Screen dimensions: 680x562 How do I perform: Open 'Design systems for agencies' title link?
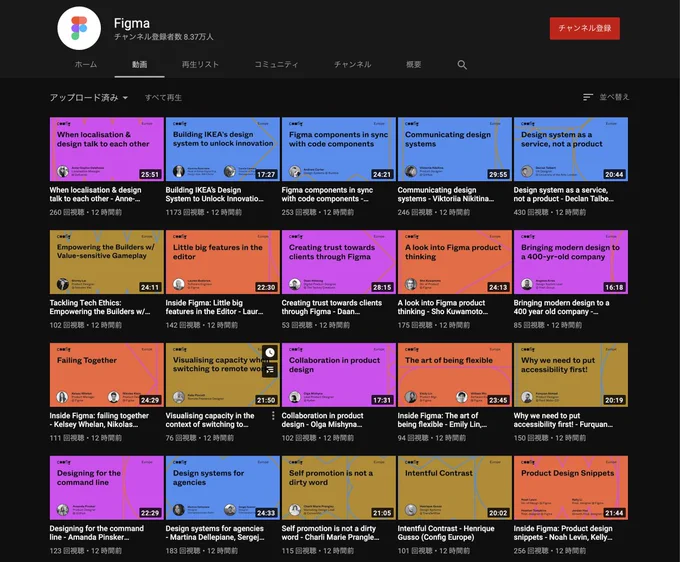[x=215, y=533]
